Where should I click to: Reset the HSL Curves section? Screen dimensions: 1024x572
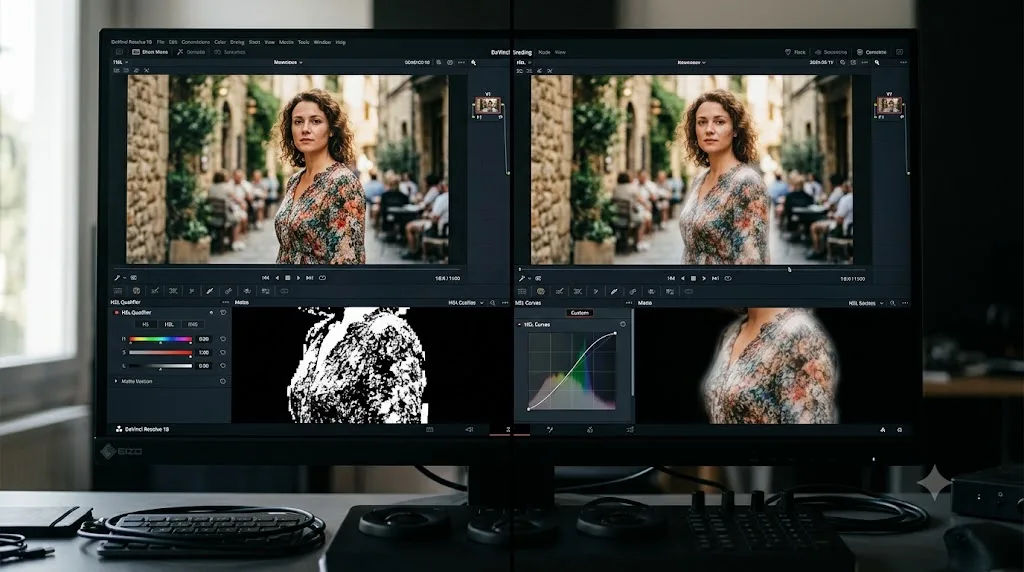[622, 325]
